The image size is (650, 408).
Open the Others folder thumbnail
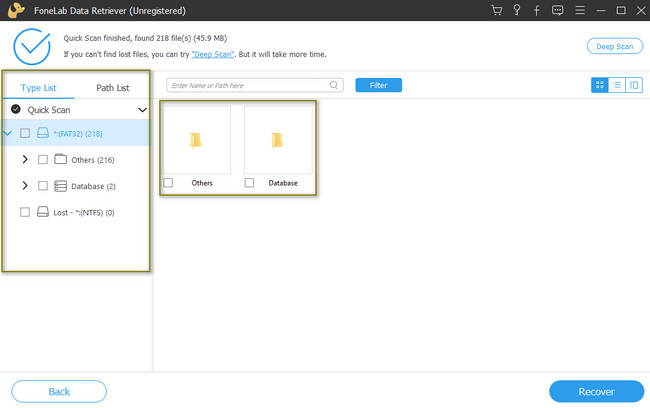tap(197, 140)
